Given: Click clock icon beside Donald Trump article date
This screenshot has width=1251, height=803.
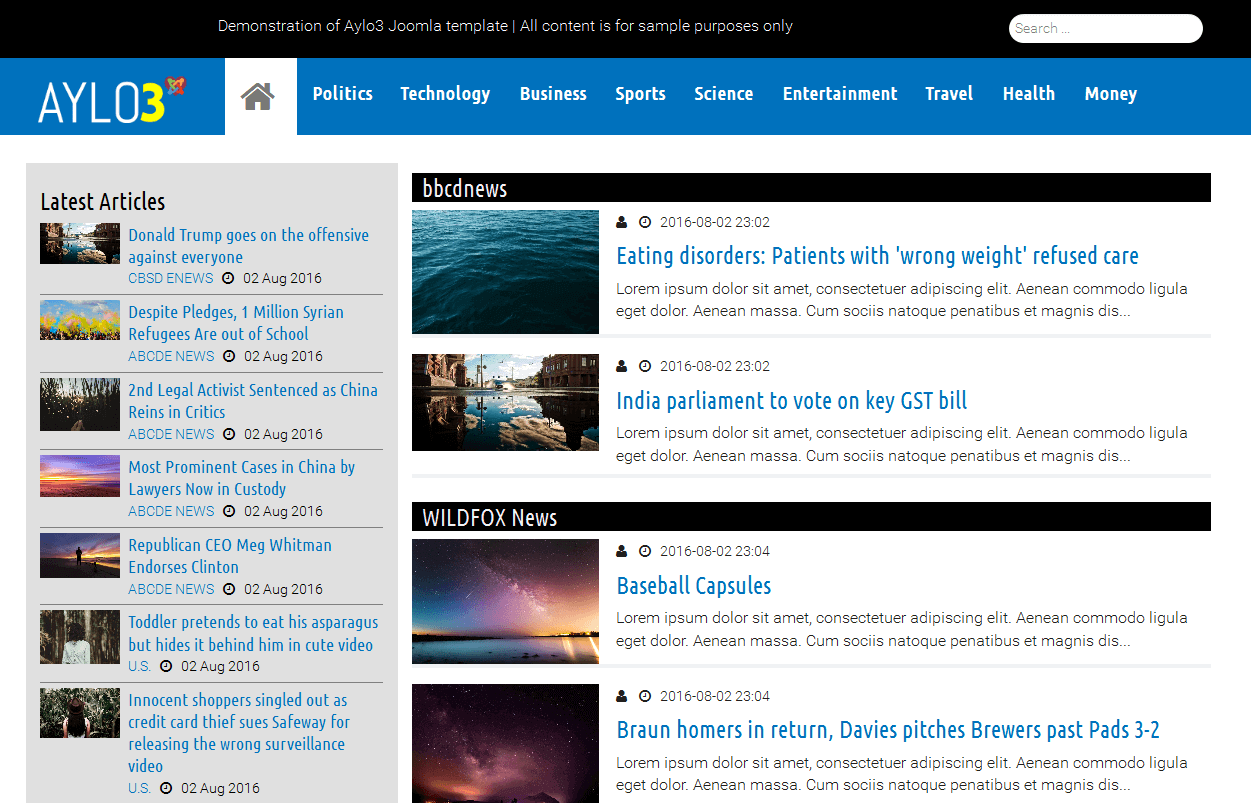Looking at the screenshot, I should pyautogui.click(x=228, y=278).
